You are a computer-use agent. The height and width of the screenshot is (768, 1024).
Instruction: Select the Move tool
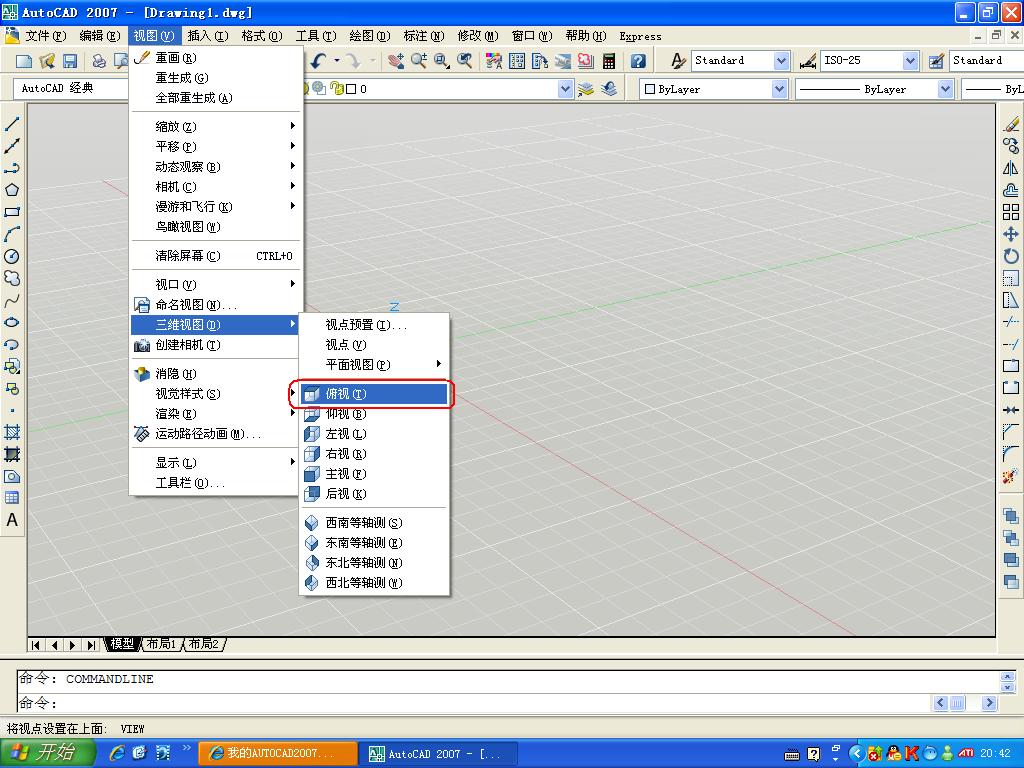click(x=1011, y=234)
